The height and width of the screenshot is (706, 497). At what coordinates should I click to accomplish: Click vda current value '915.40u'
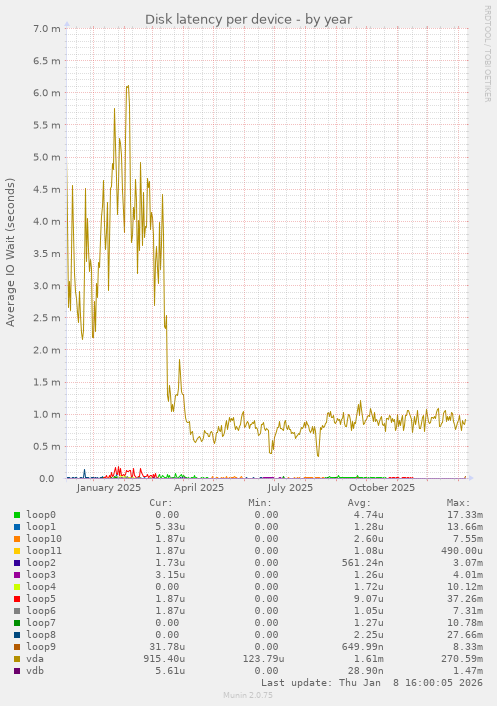pos(164,659)
